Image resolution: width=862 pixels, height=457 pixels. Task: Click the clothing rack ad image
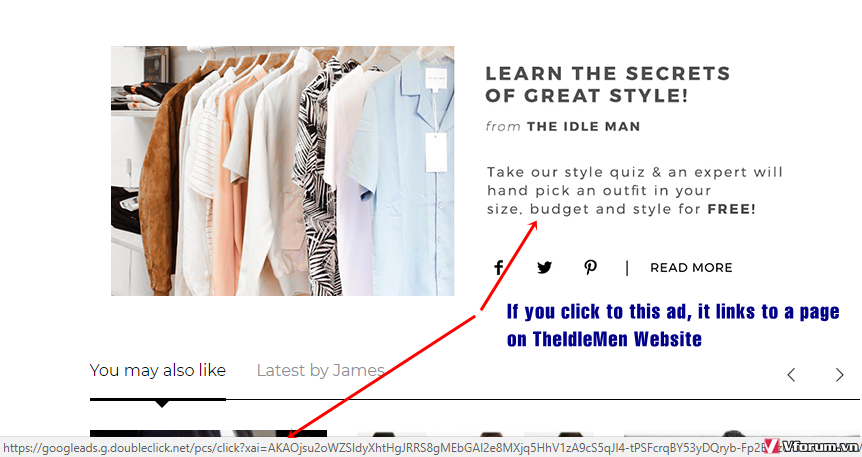tap(283, 171)
